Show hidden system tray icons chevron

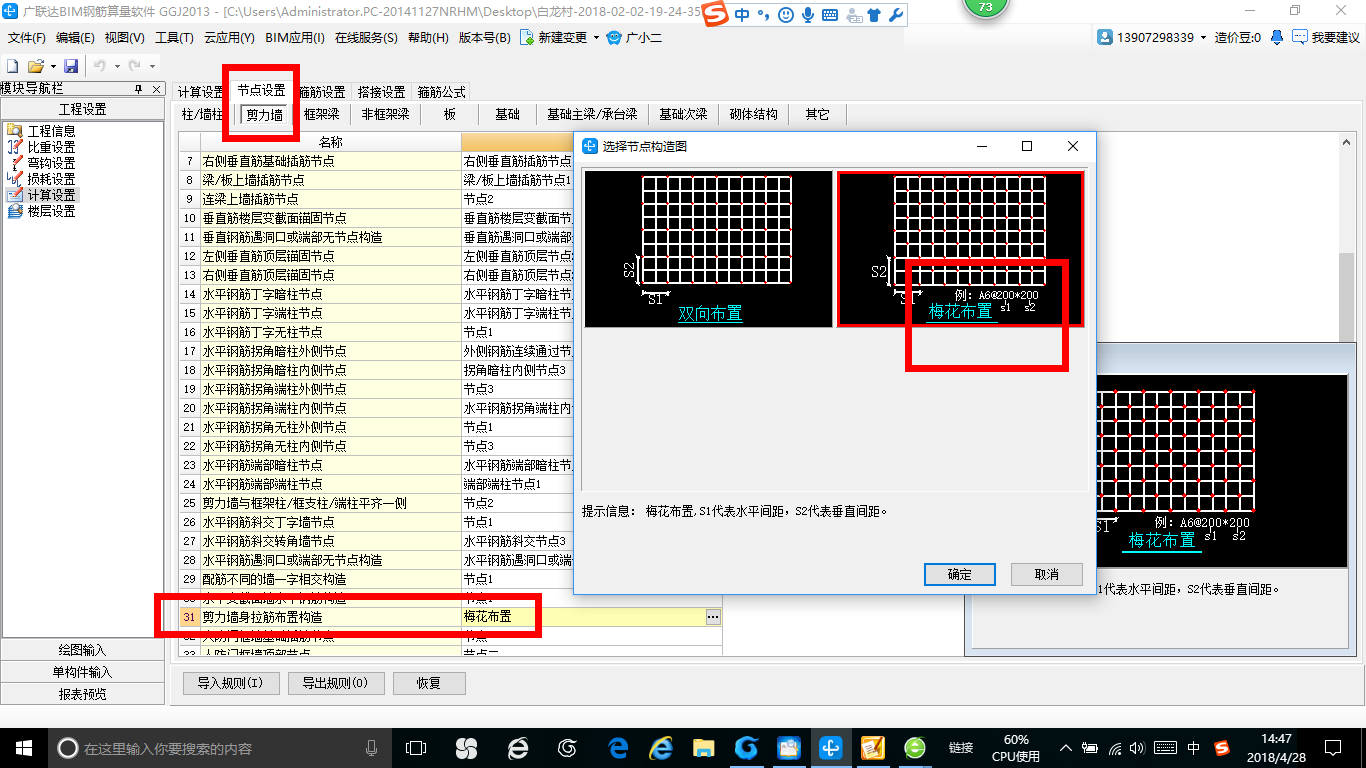pyautogui.click(x=1067, y=747)
